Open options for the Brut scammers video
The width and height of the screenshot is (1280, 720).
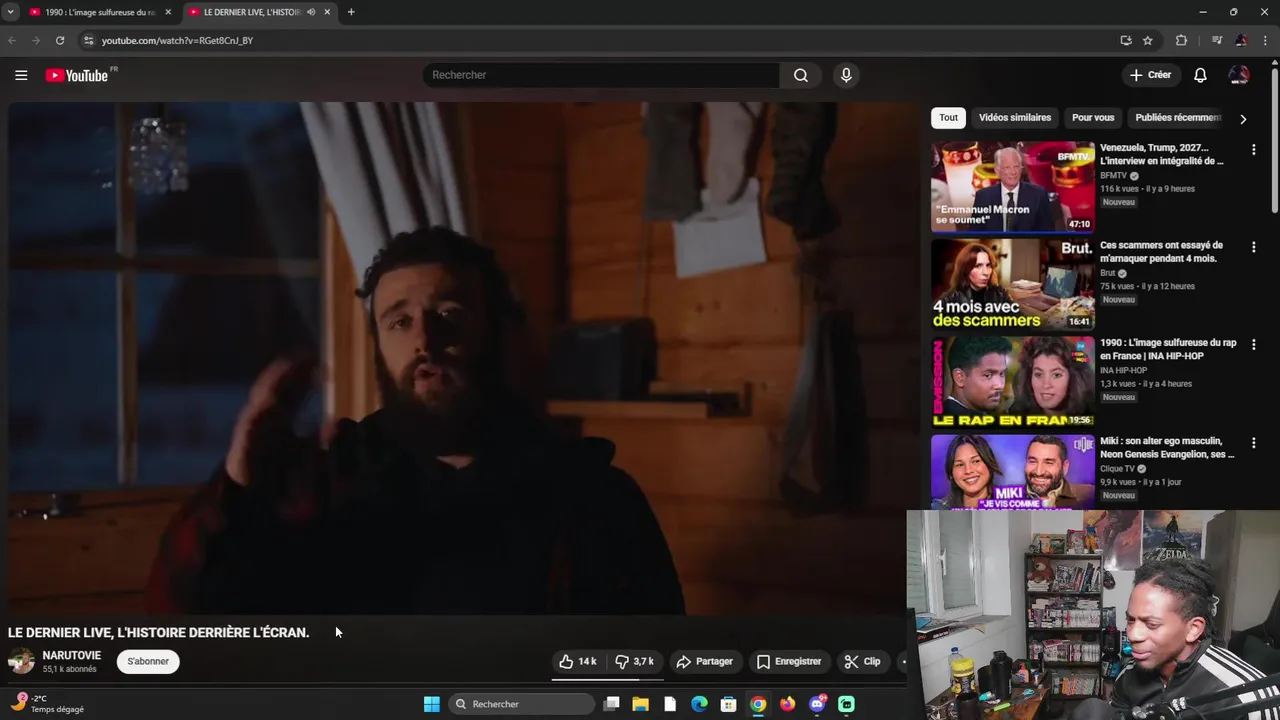click(1253, 247)
